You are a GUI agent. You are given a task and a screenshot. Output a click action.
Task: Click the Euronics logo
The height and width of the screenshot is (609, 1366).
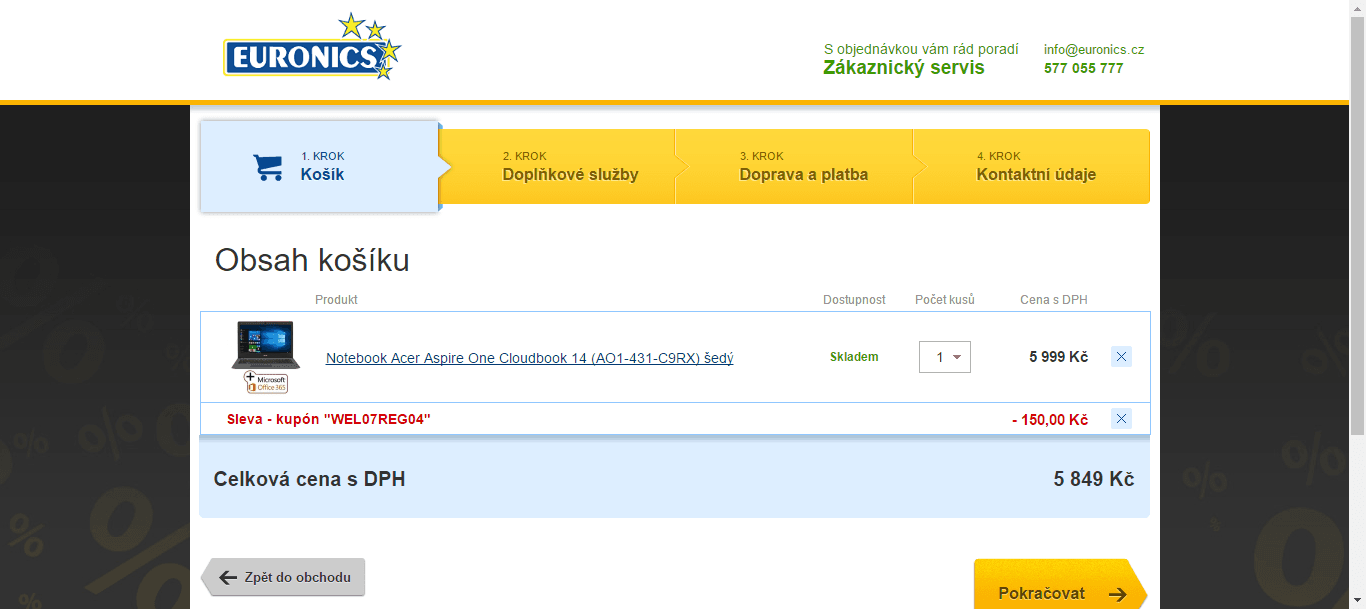click(x=312, y=47)
